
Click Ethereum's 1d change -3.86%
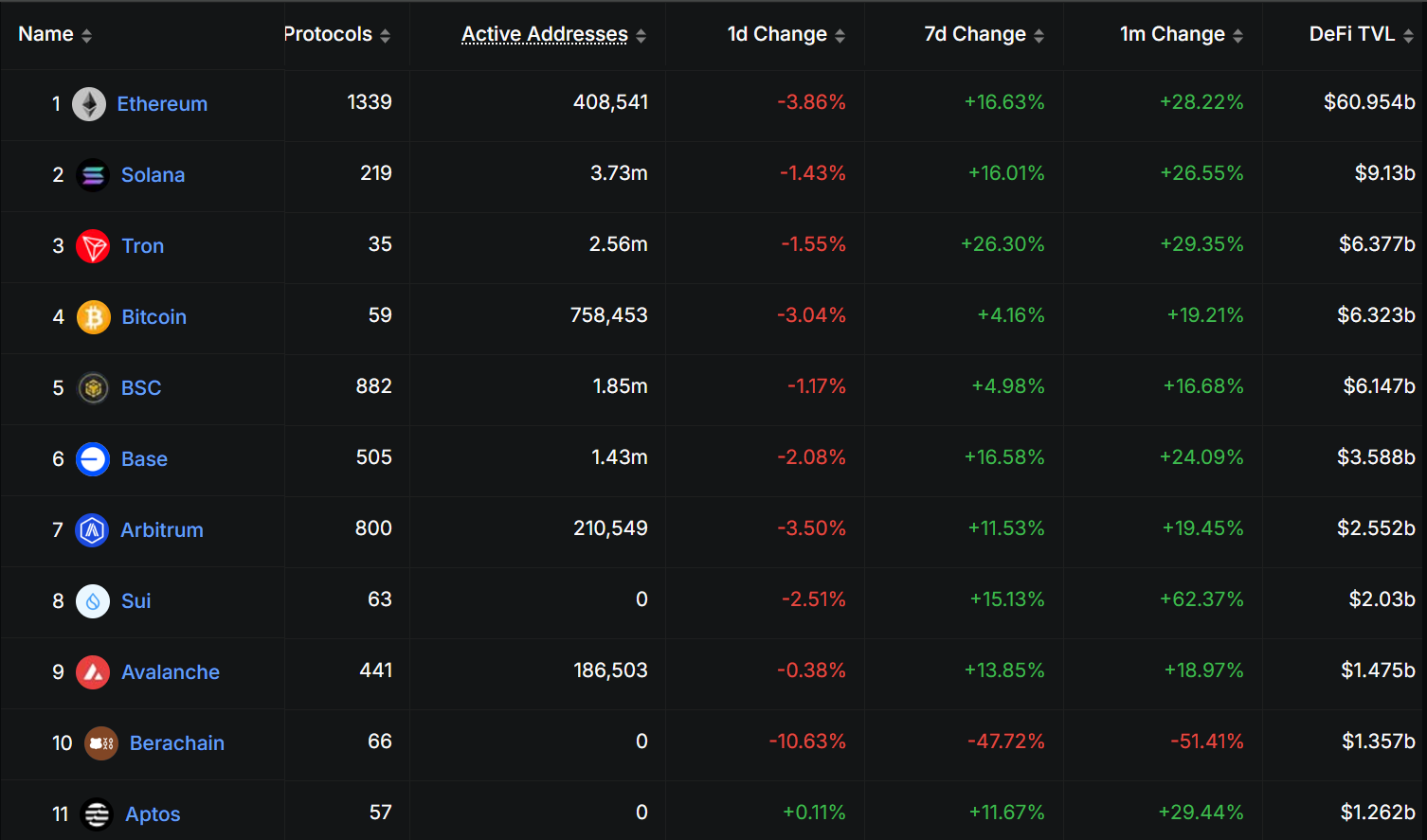click(812, 102)
